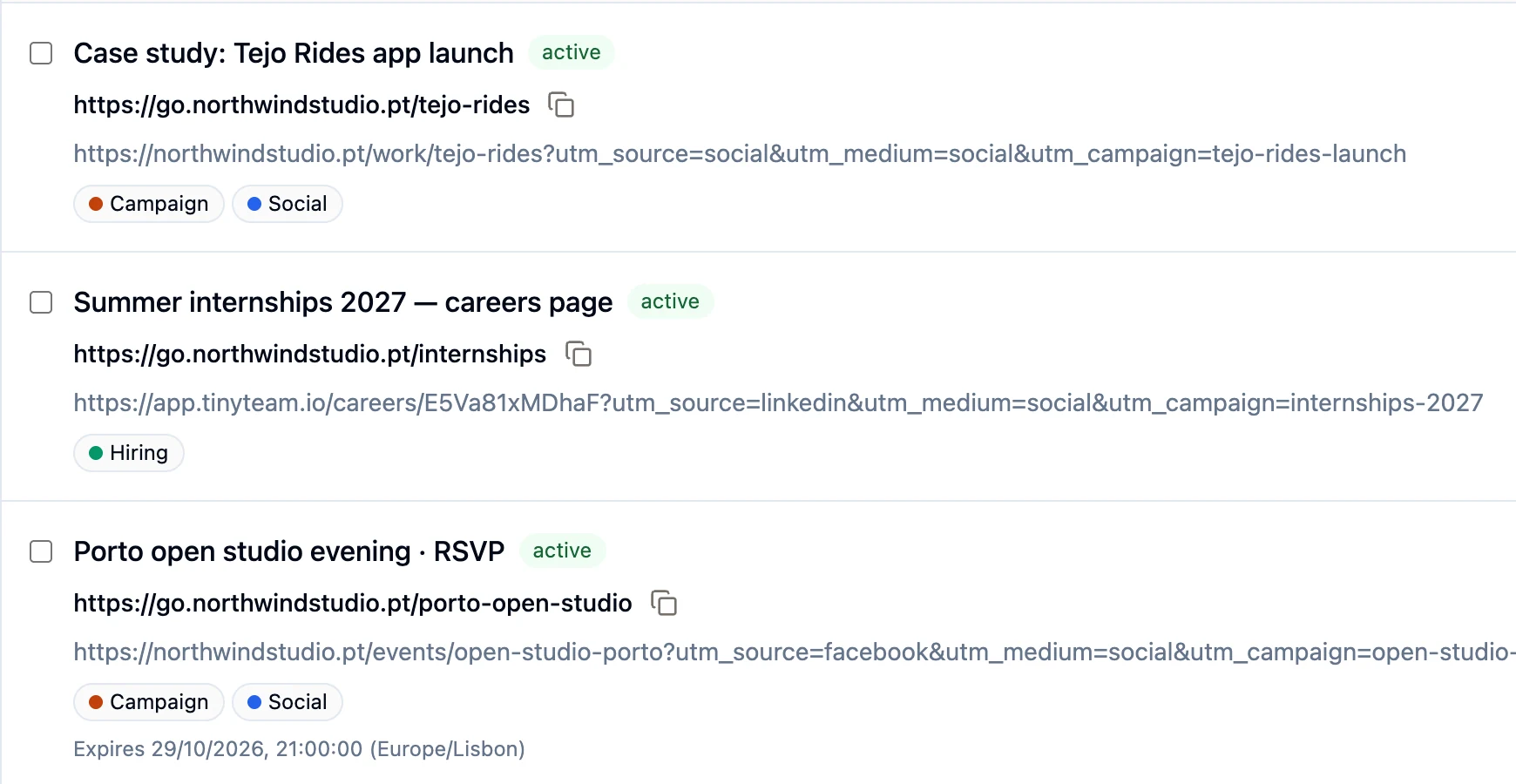
Task: Click the Social tag on Tejo Rides link
Action: (x=288, y=204)
